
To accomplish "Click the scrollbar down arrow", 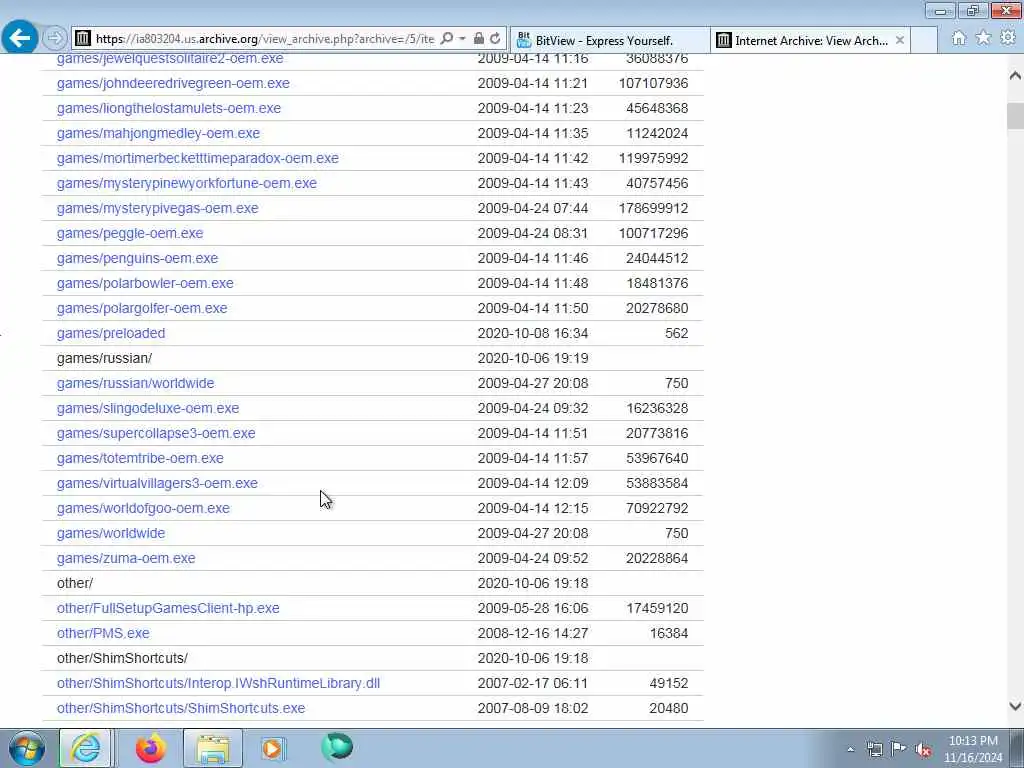I will tap(1015, 706).
